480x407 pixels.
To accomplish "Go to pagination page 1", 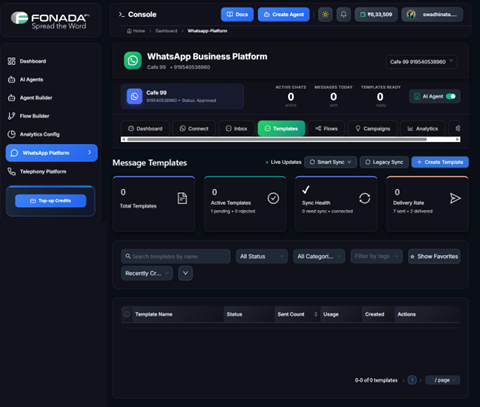I will point(412,380).
